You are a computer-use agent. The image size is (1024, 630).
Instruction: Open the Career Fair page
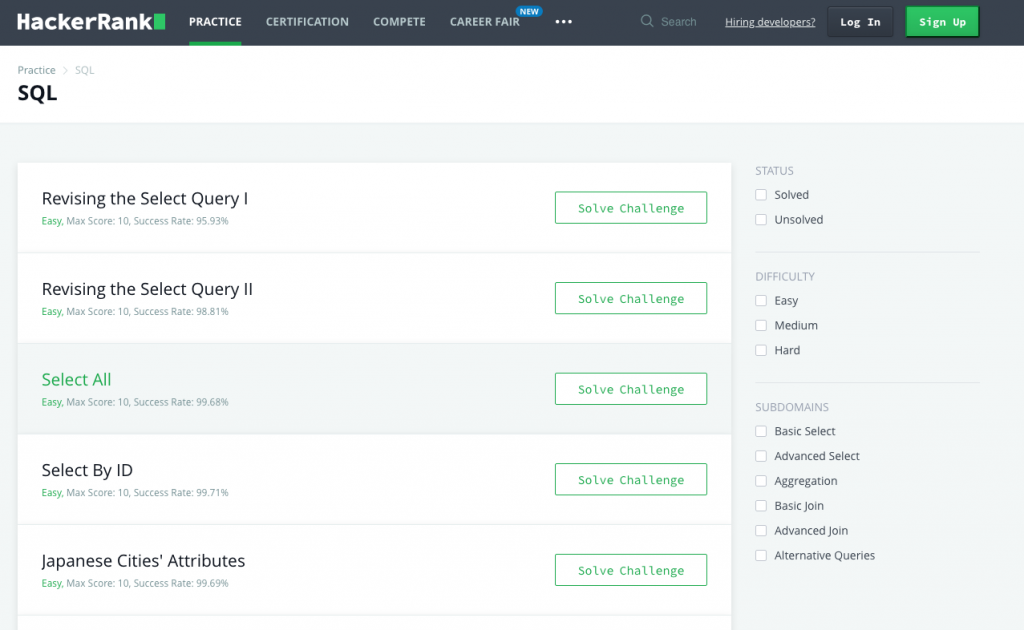pyautogui.click(x=485, y=22)
